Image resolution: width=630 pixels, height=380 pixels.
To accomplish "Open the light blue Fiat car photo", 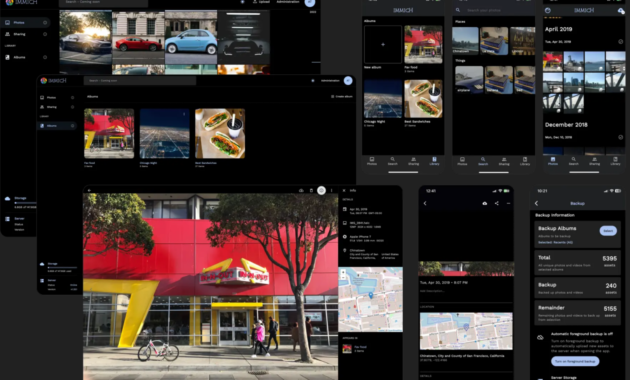I will pyautogui.click(x=191, y=37).
